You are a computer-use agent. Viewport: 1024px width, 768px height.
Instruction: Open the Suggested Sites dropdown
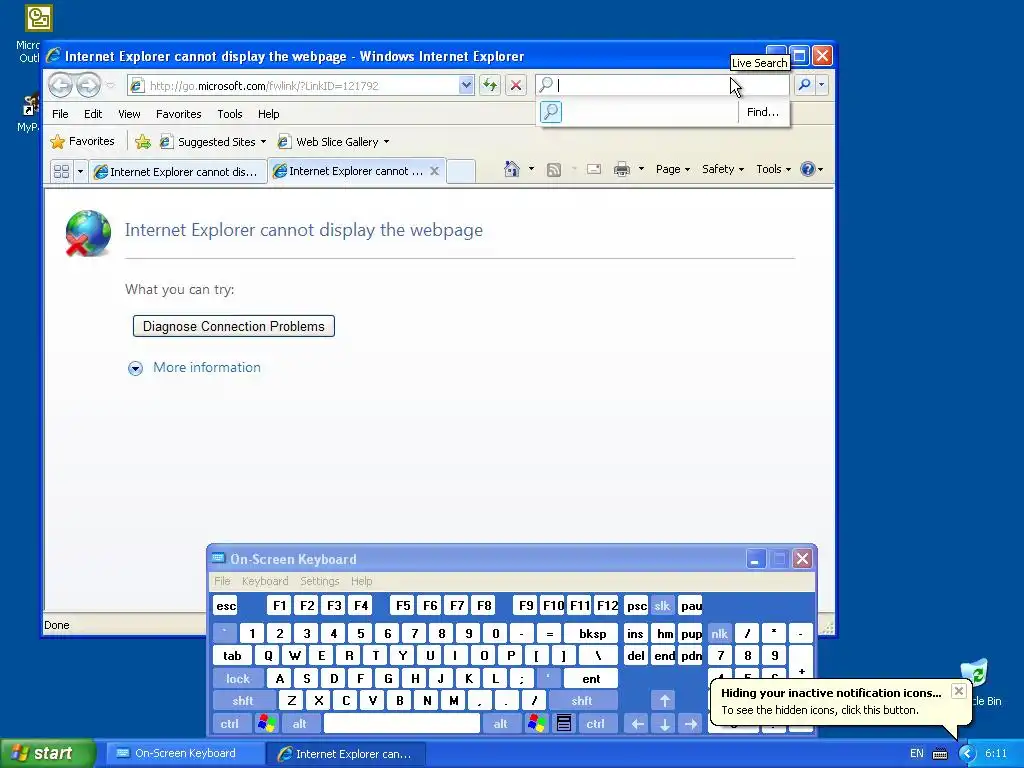[x=214, y=142]
